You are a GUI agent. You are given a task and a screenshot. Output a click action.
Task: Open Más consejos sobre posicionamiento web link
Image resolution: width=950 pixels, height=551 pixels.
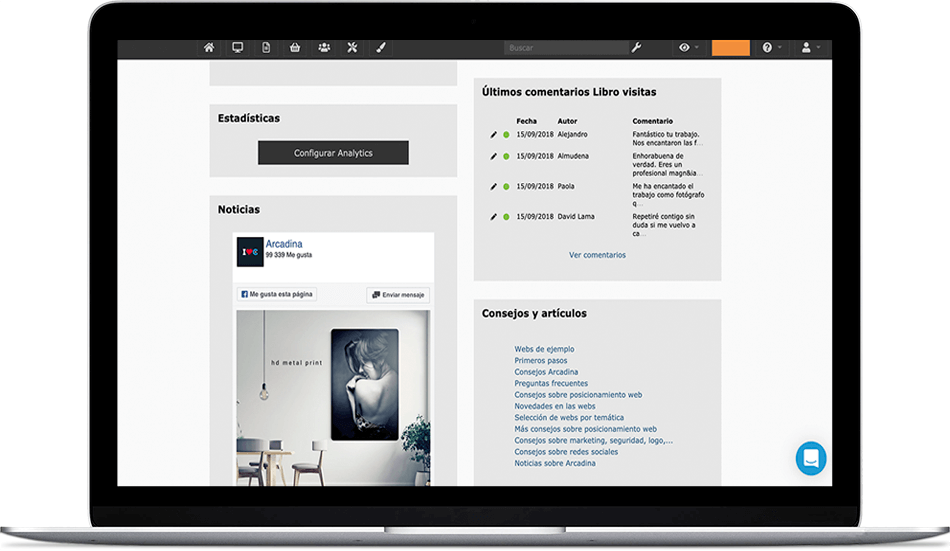[585, 429]
